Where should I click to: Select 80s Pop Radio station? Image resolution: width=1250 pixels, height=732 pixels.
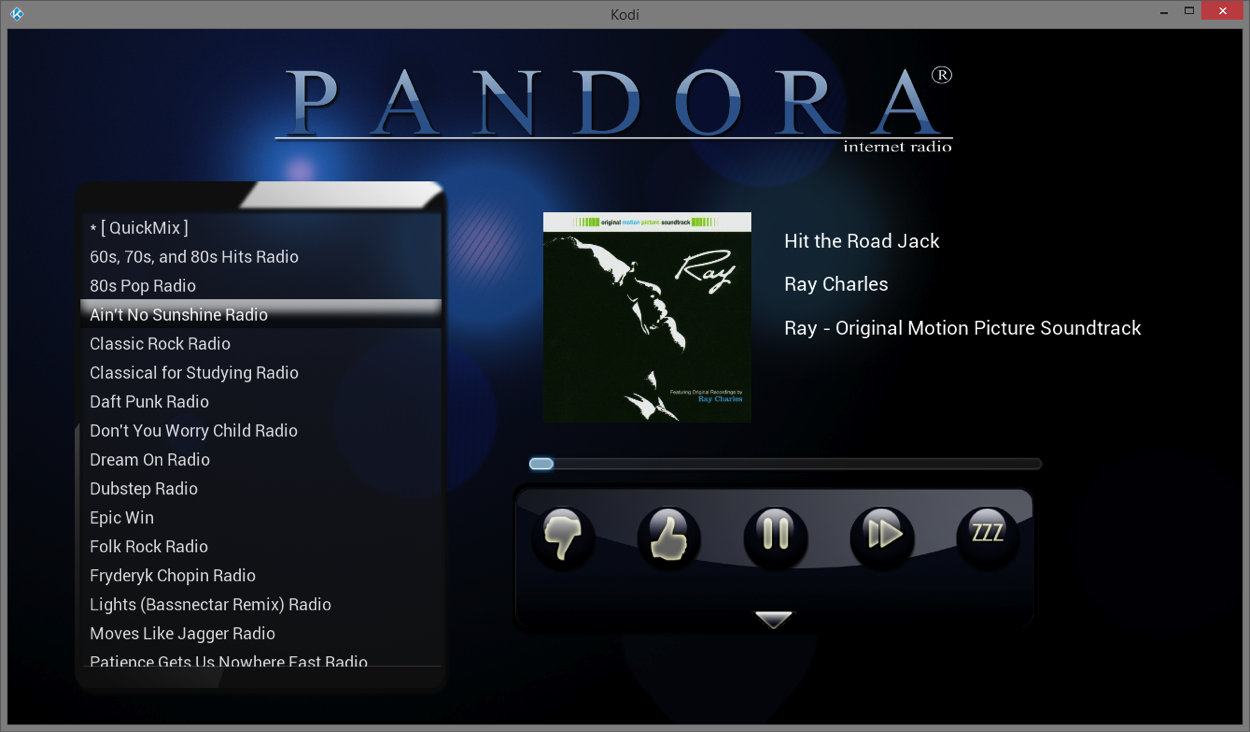pos(260,286)
